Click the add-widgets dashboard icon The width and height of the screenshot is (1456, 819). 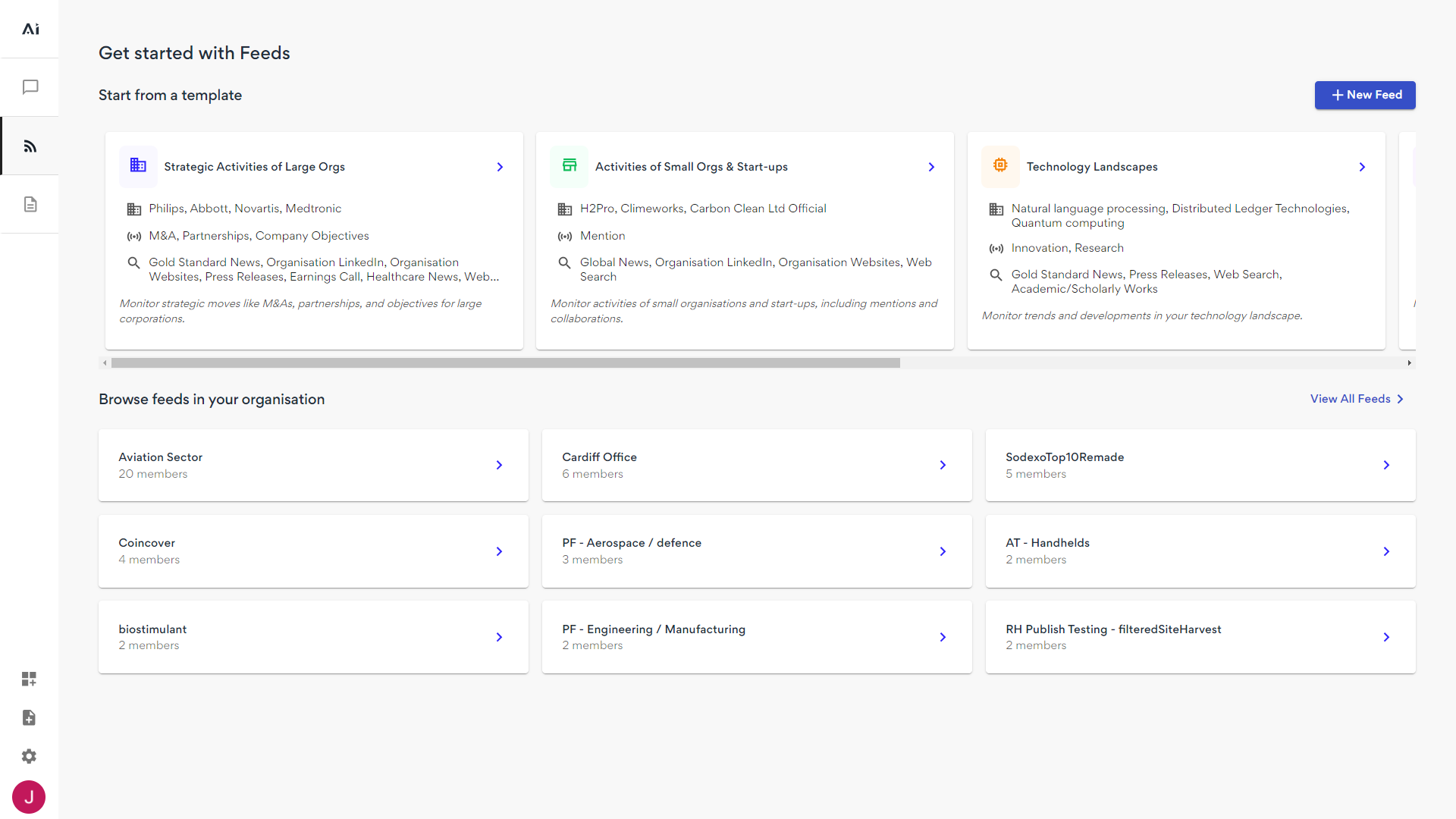29,679
